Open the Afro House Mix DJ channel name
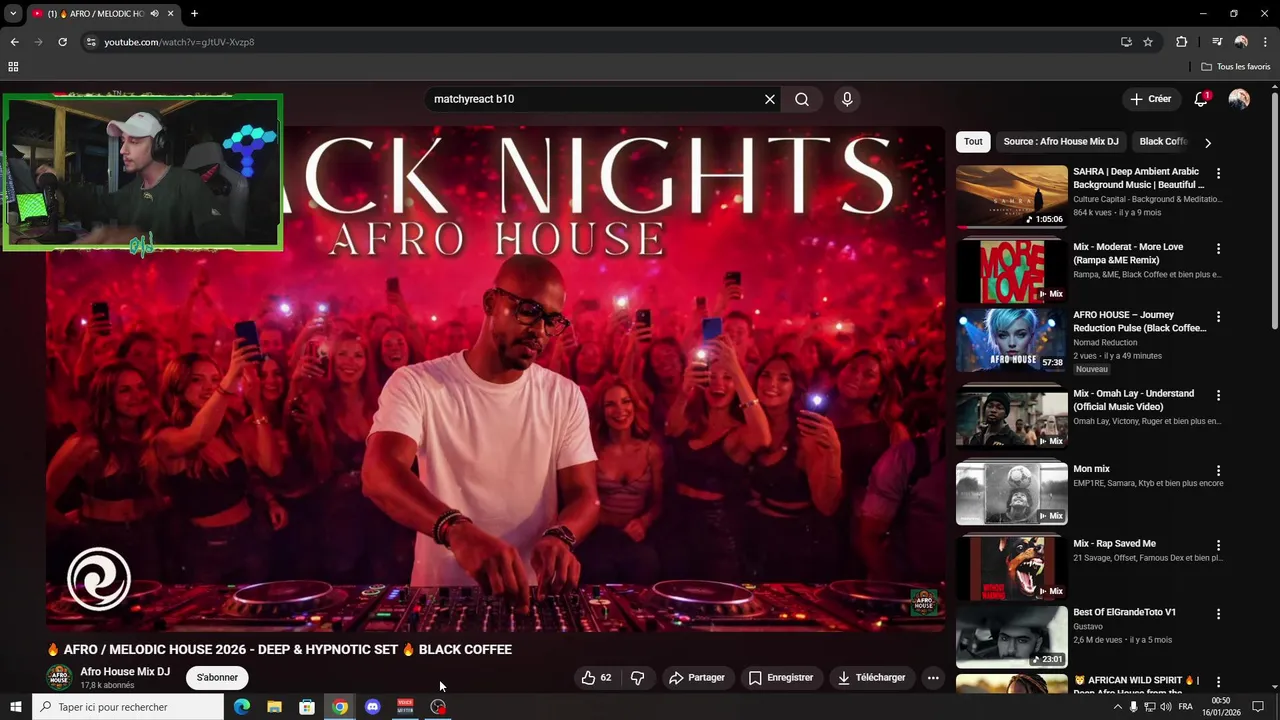 (125, 672)
